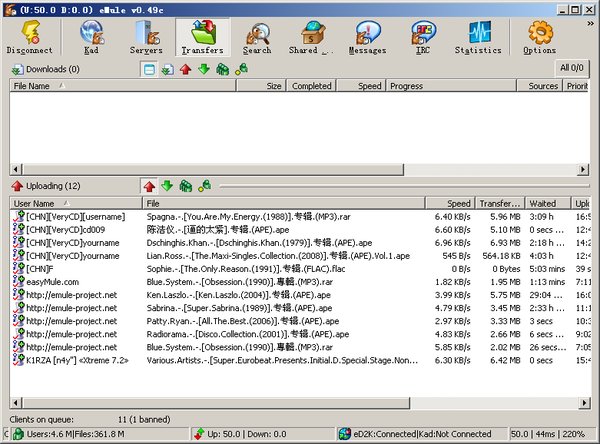Screen dimensions: 600x444
Task: Toggle split window view icon in Downloads bar
Action: 149,70
